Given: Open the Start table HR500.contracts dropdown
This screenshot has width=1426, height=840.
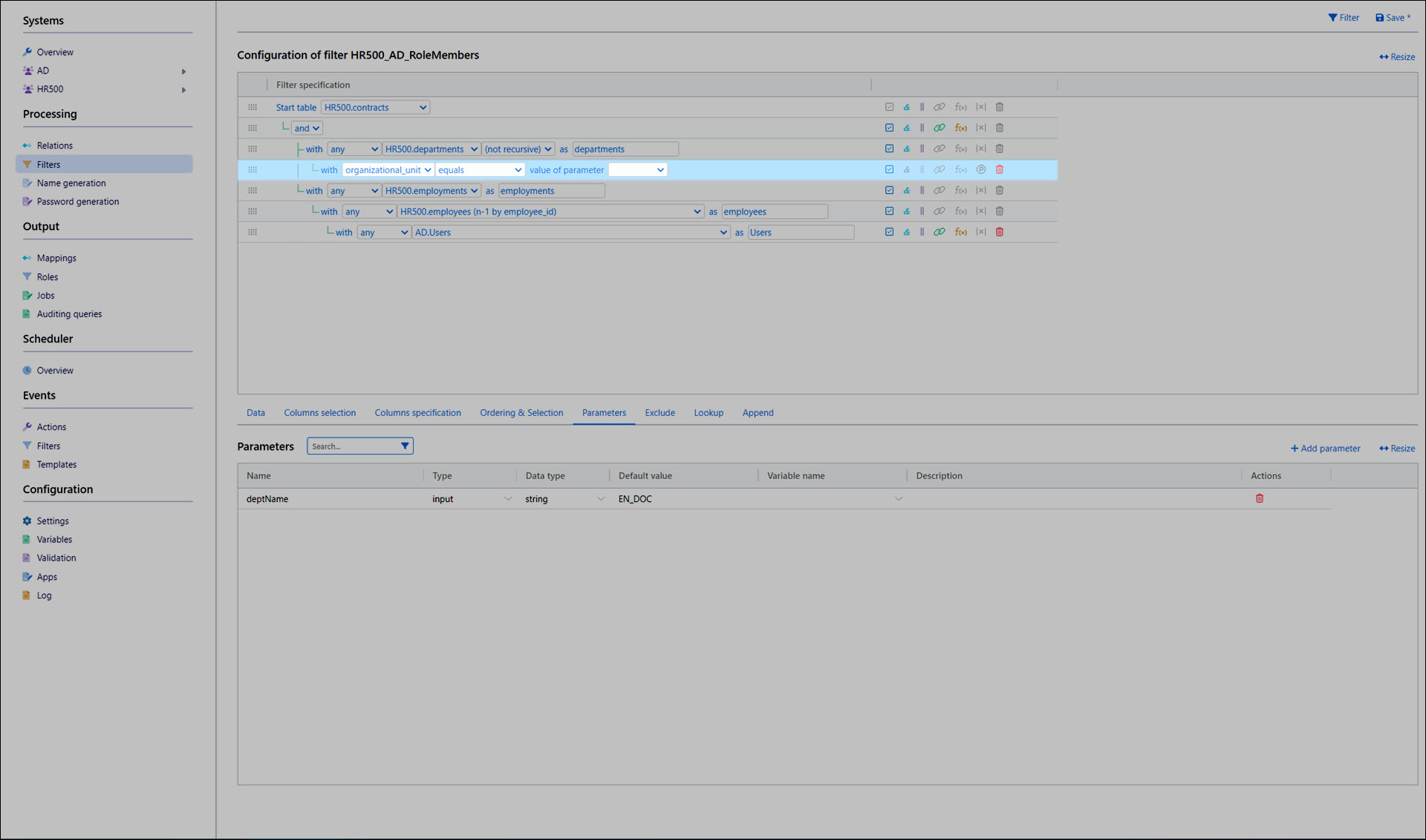Looking at the screenshot, I should [x=375, y=108].
